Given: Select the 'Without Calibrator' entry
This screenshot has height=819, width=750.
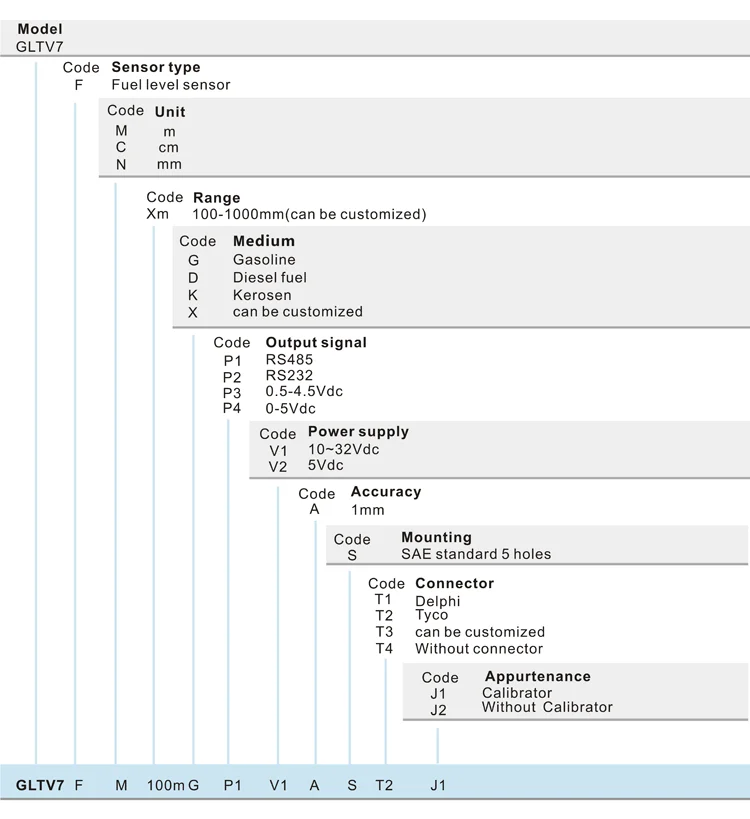Looking at the screenshot, I should pos(547,707).
